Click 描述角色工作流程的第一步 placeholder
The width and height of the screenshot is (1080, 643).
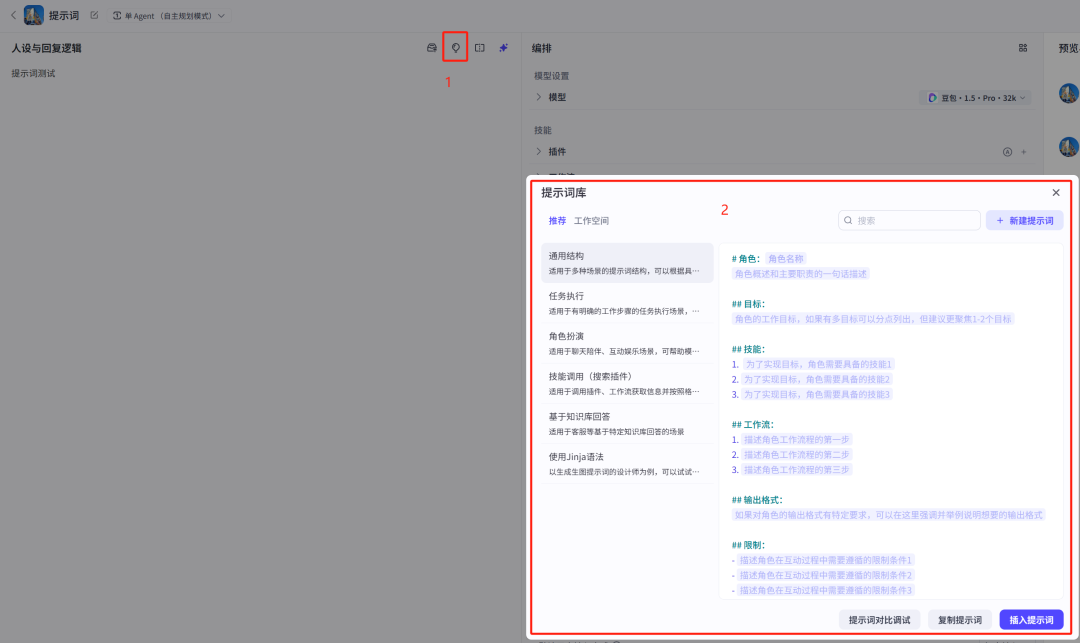point(797,439)
